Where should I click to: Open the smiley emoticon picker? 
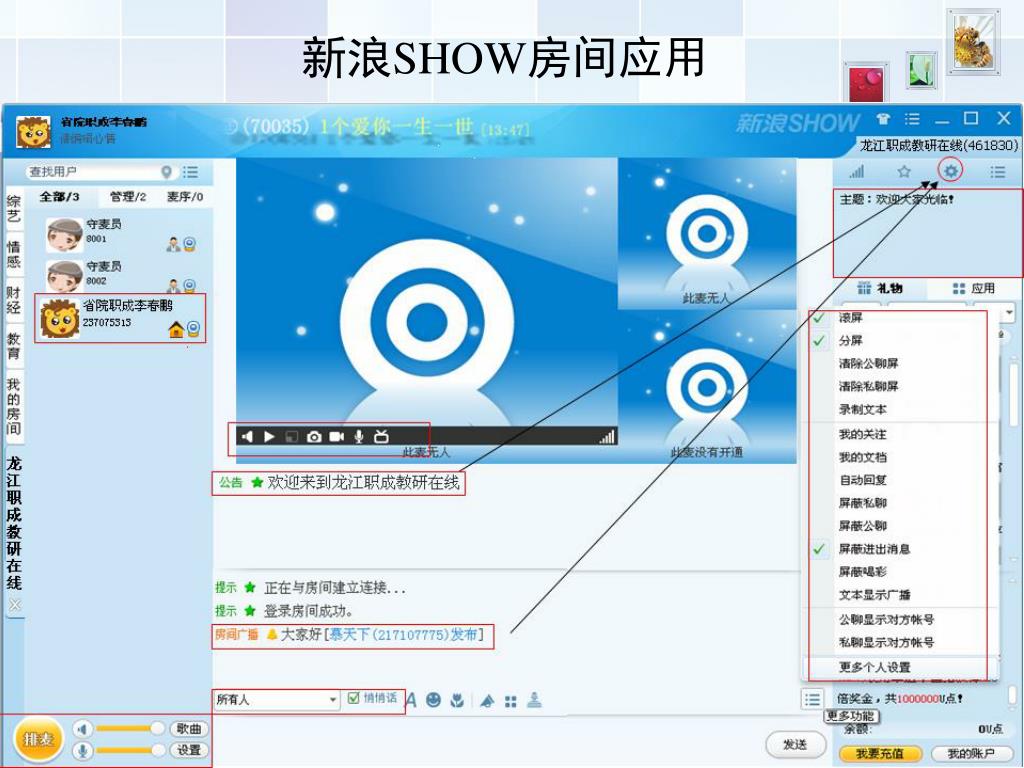click(x=433, y=700)
